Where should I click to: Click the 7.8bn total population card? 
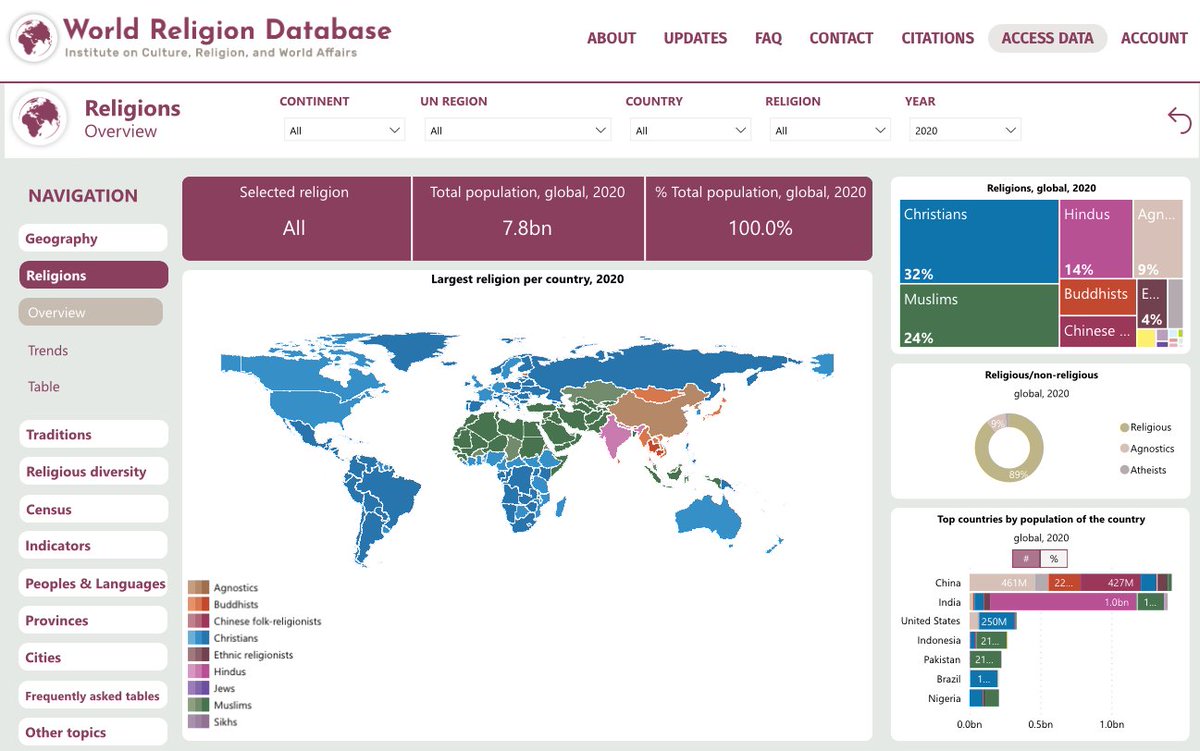click(528, 219)
